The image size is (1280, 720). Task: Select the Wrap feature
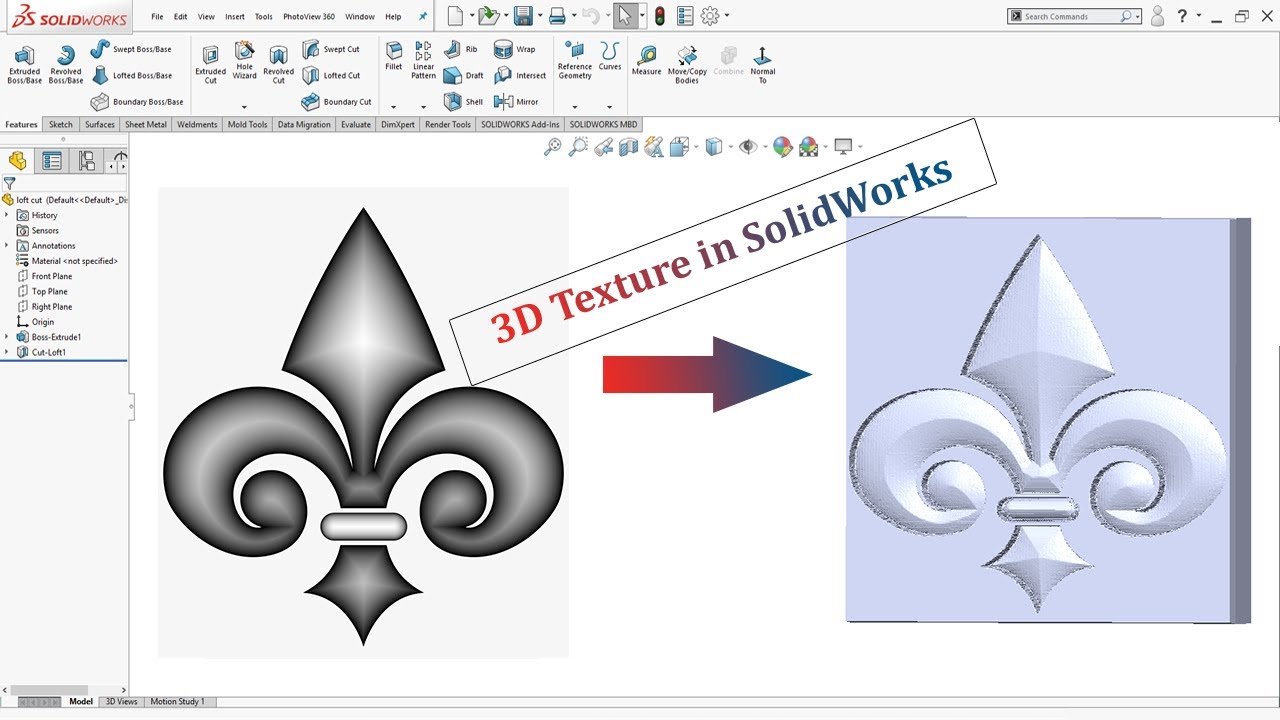tap(515, 49)
